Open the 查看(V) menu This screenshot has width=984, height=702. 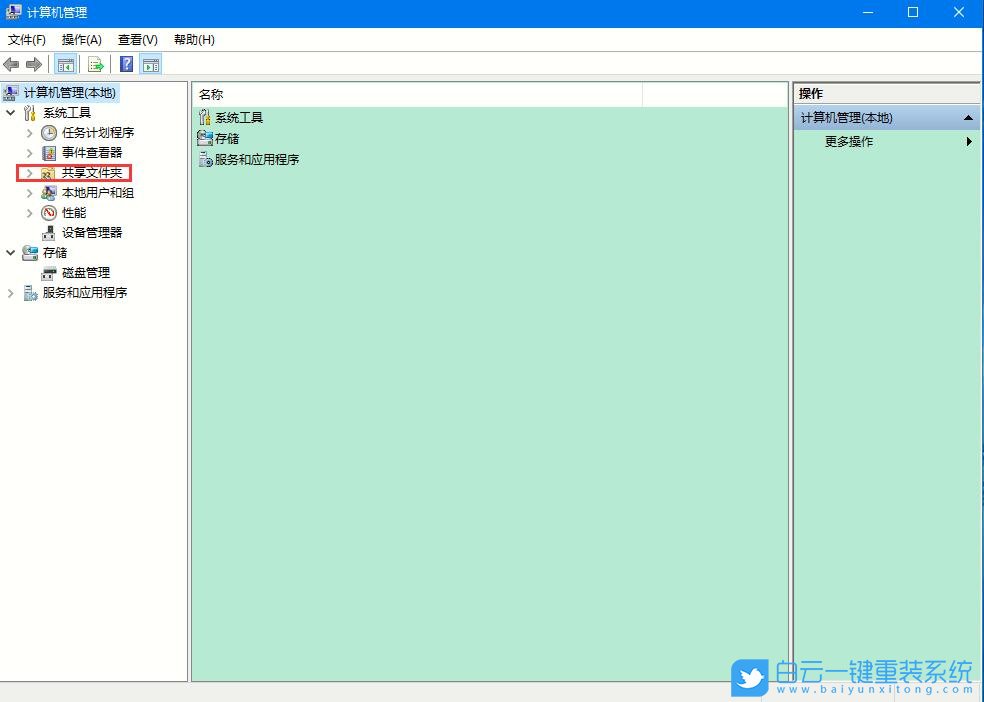tap(137, 40)
